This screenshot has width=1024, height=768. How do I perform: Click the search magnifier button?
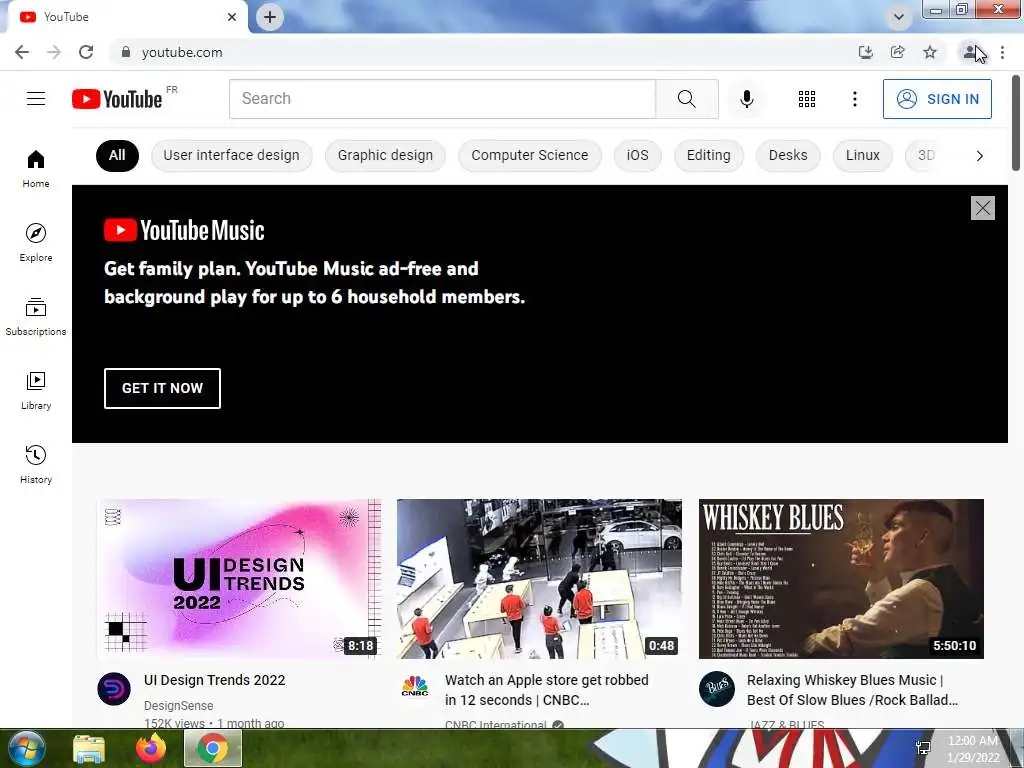tap(686, 99)
